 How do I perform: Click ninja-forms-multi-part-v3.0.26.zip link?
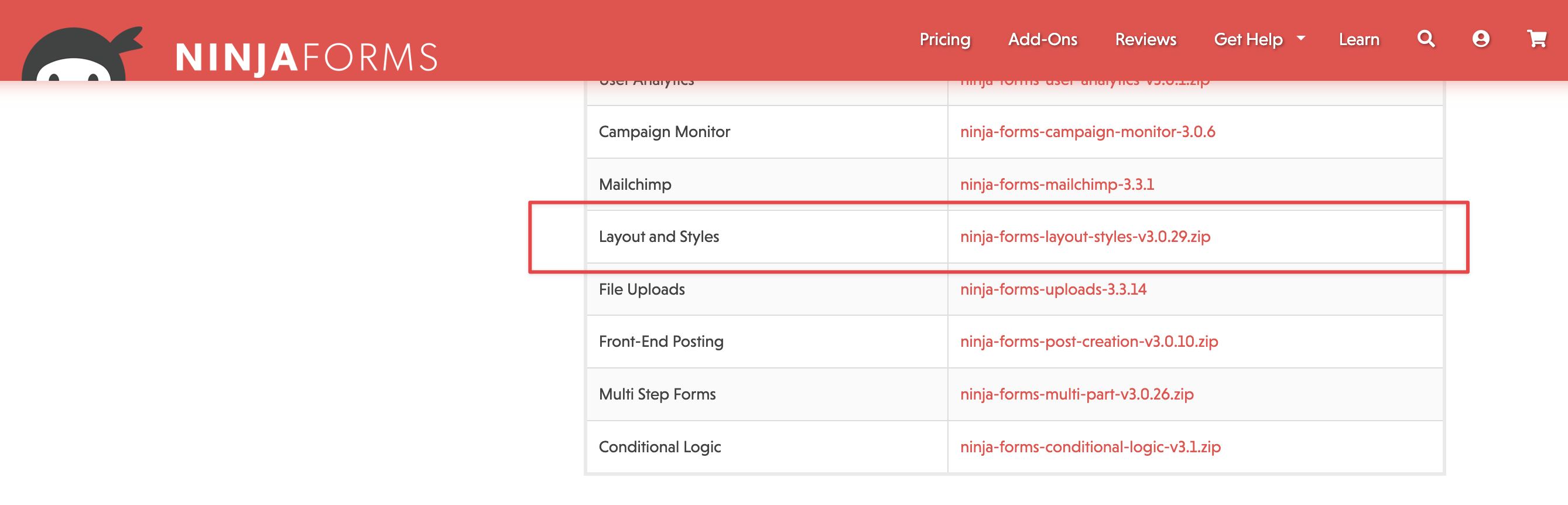point(1076,394)
